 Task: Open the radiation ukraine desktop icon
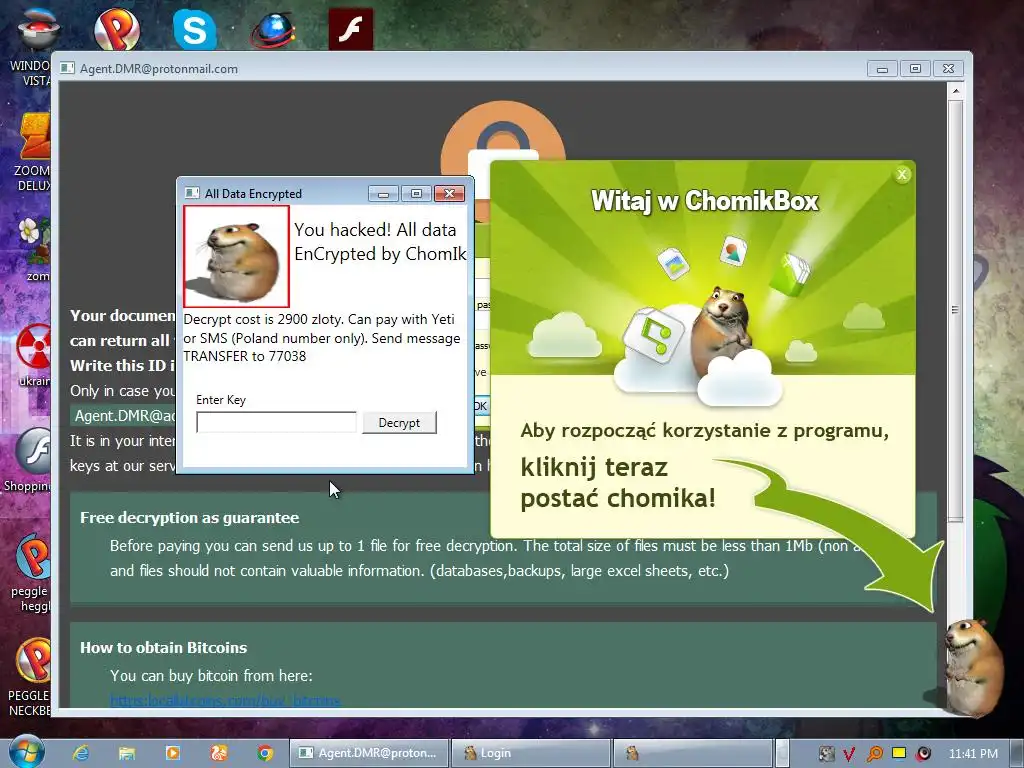pyautogui.click(x=33, y=354)
